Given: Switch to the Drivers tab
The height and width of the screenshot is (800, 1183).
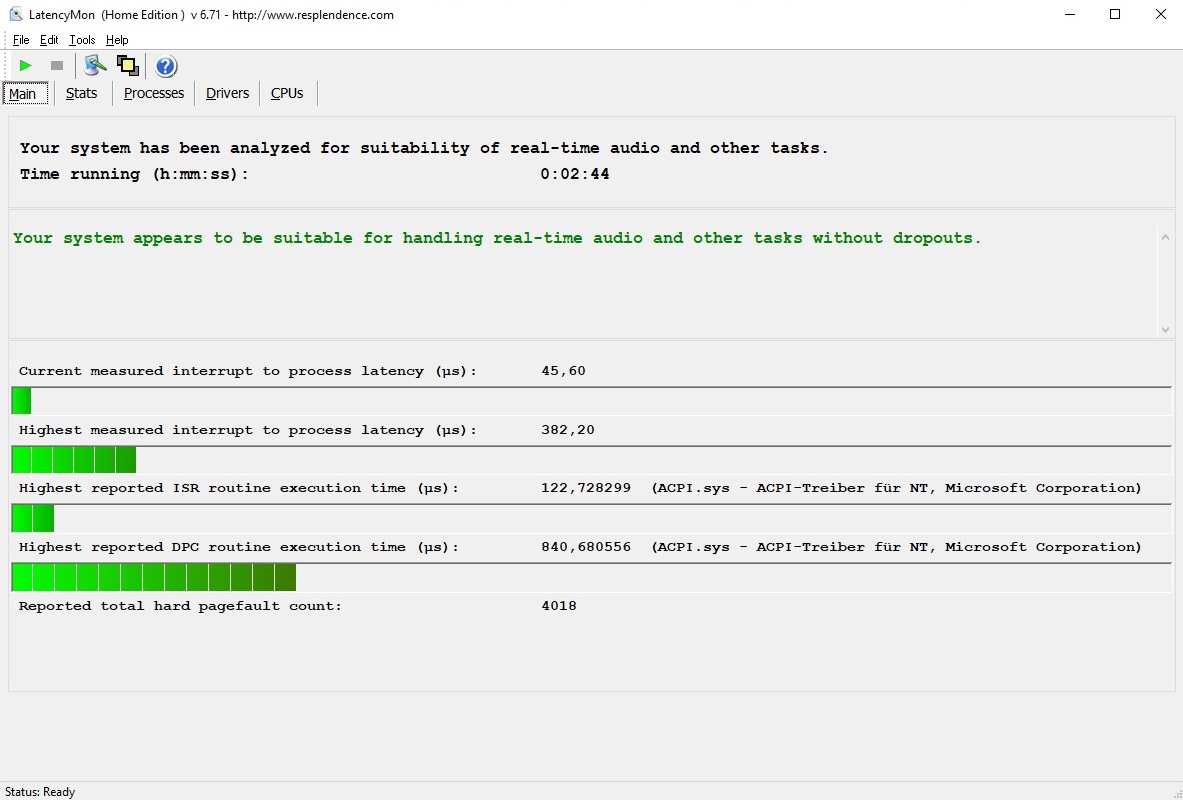Looking at the screenshot, I should click(x=227, y=94).
